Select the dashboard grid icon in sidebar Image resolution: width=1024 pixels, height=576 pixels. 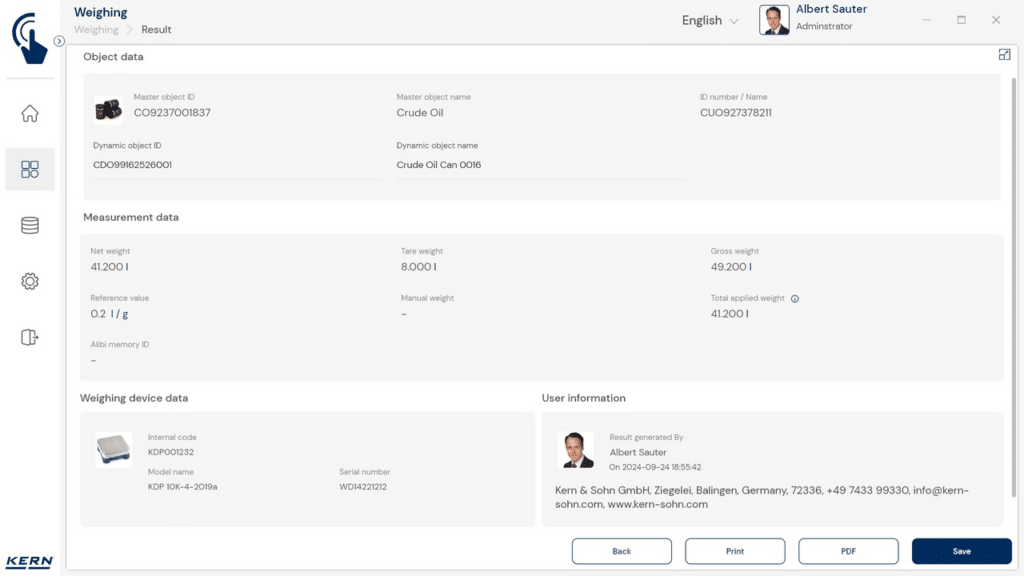point(30,170)
